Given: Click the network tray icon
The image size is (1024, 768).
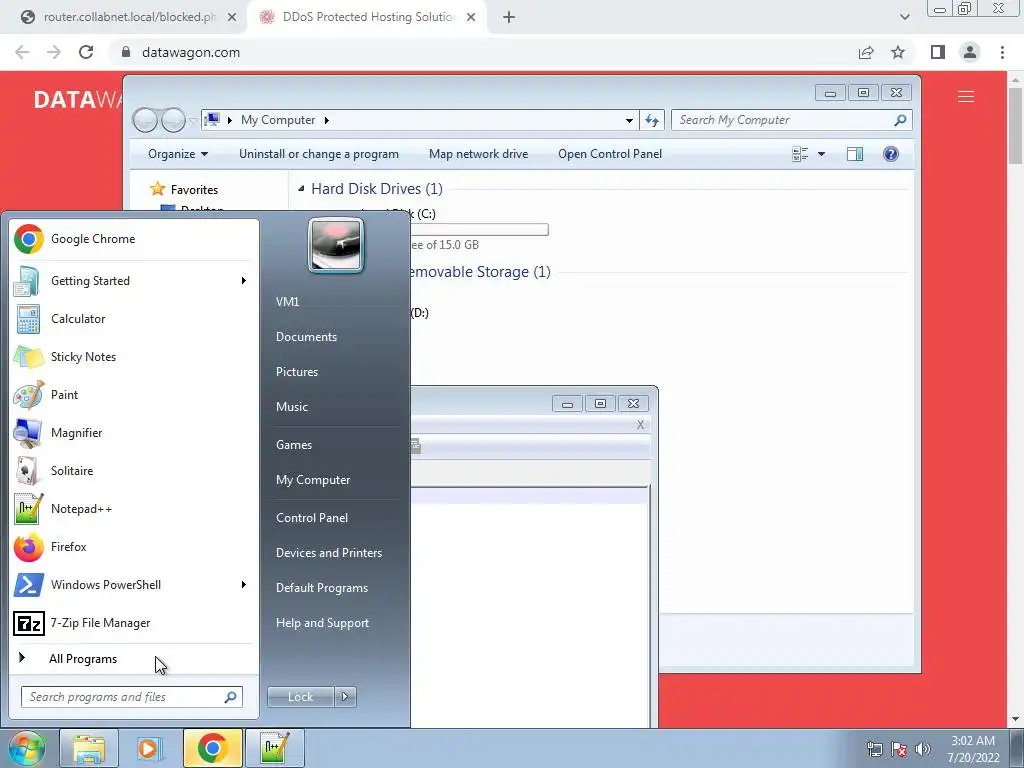Looking at the screenshot, I should click(874, 749).
